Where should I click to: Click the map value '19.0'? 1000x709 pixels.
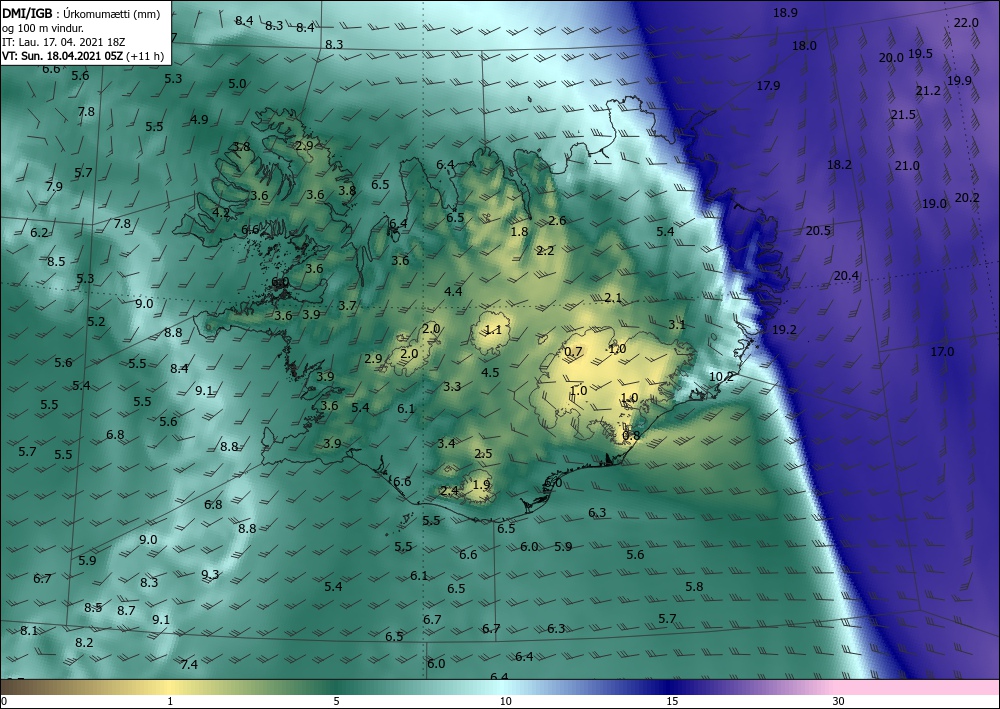[934, 204]
